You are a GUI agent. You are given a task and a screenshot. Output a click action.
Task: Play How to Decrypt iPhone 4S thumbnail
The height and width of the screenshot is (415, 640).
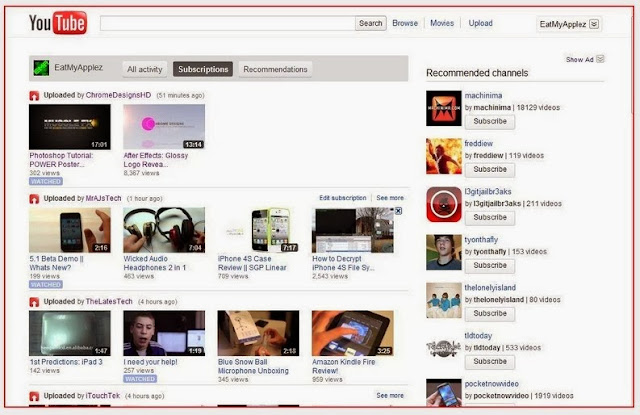coord(353,230)
